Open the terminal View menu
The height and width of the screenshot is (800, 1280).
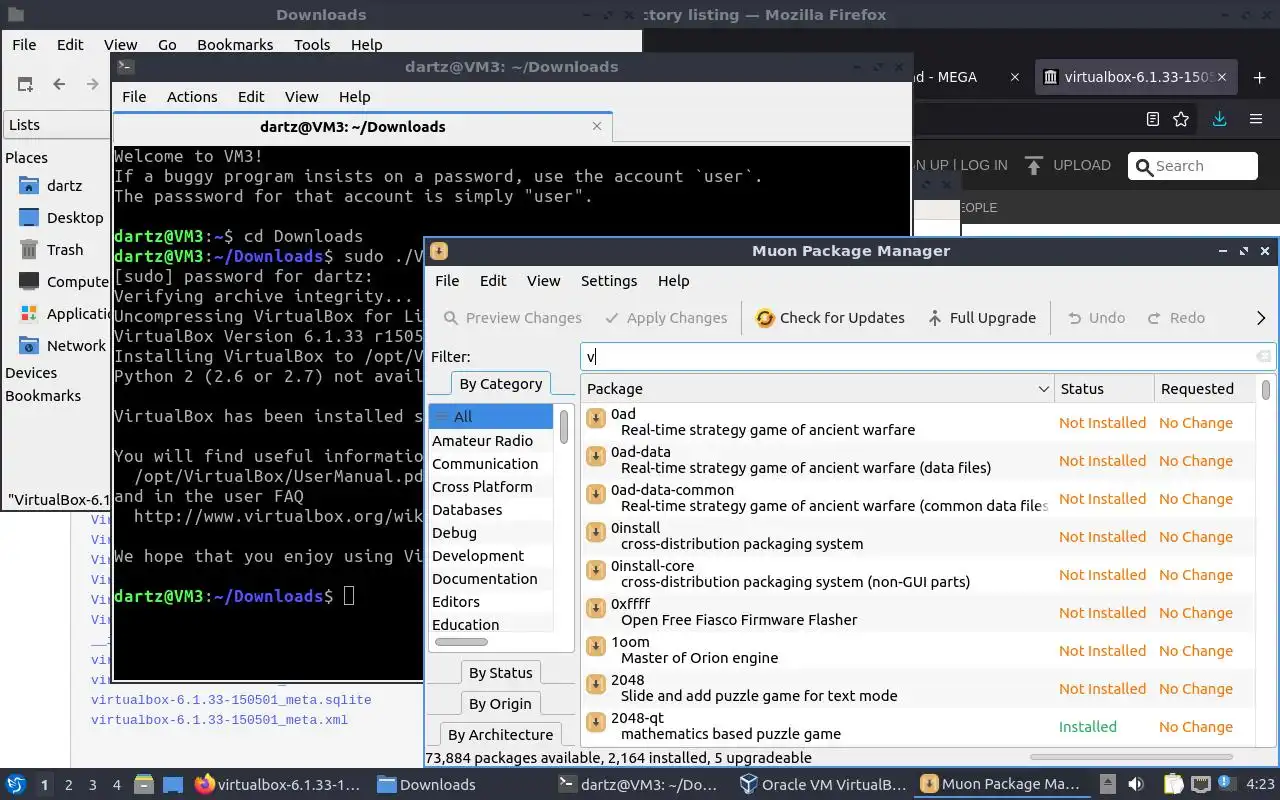(x=301, y=97)
